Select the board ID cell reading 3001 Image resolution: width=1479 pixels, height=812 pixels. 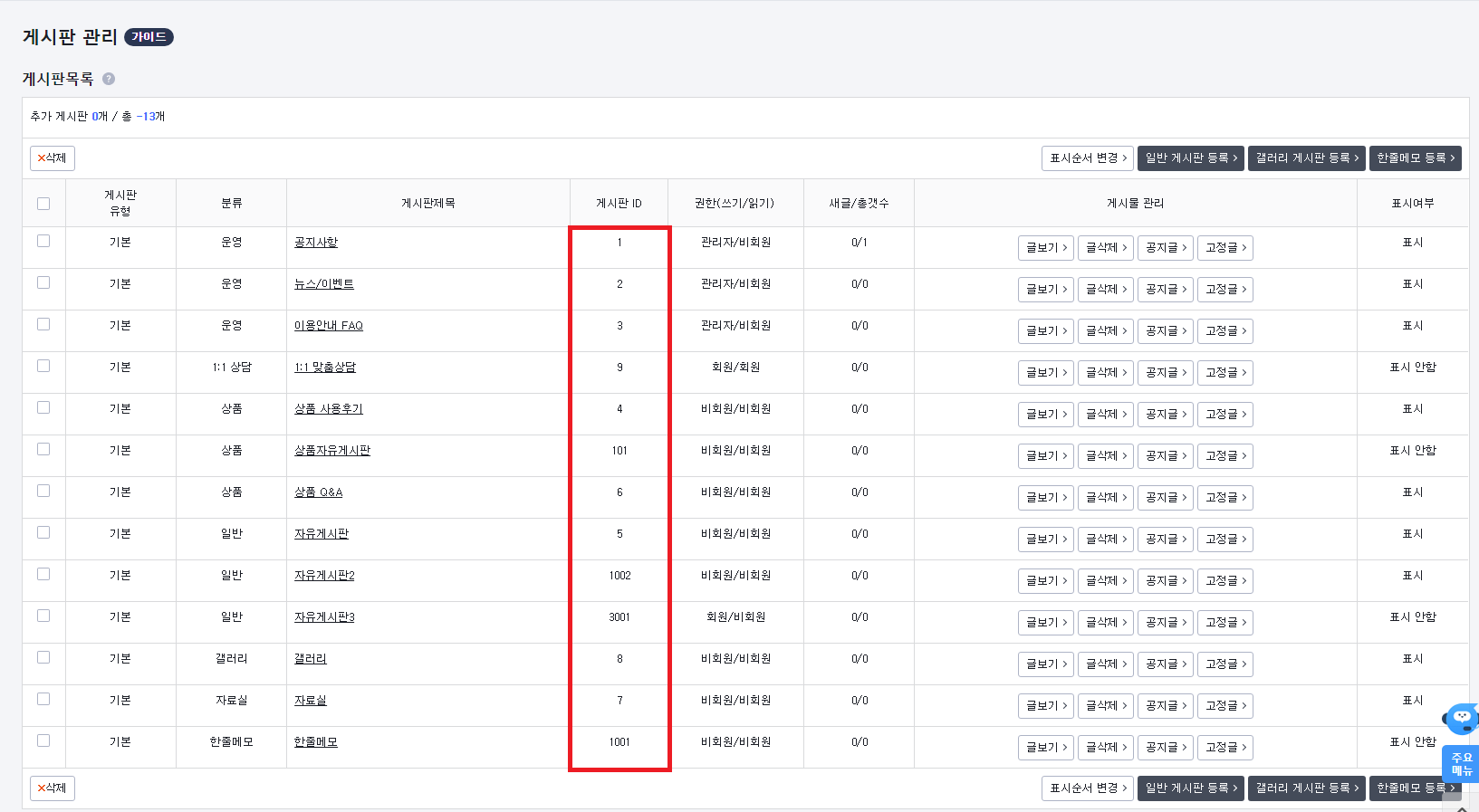(x=619, y=617)
